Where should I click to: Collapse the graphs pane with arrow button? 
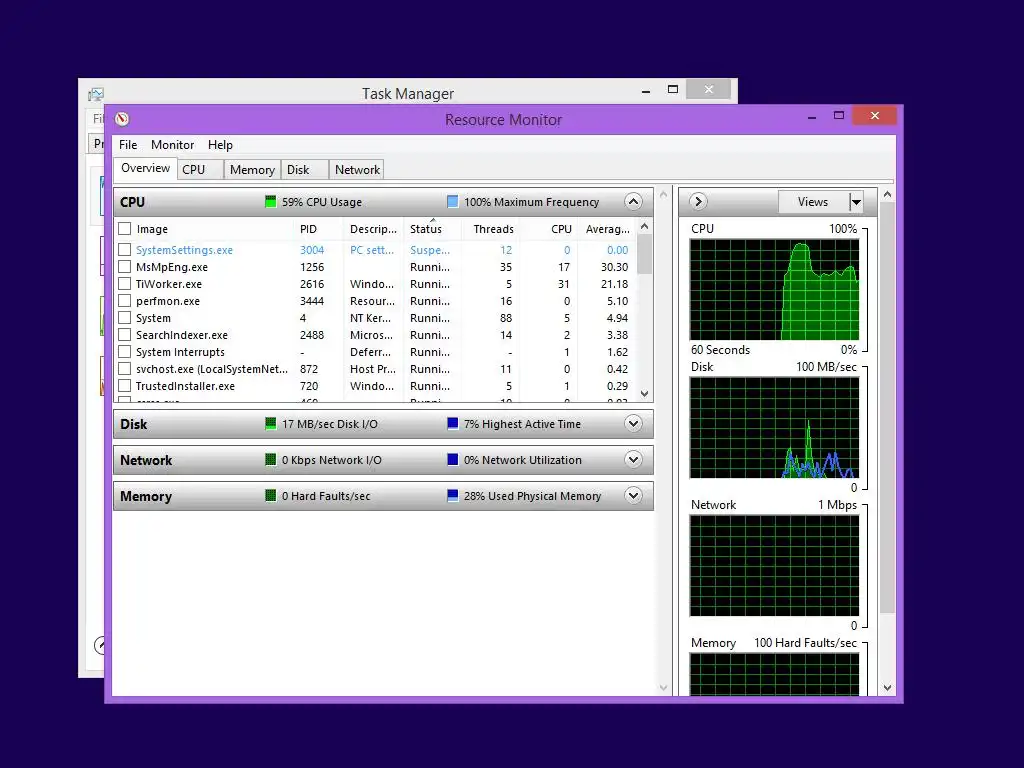click(x=698, y=201)
